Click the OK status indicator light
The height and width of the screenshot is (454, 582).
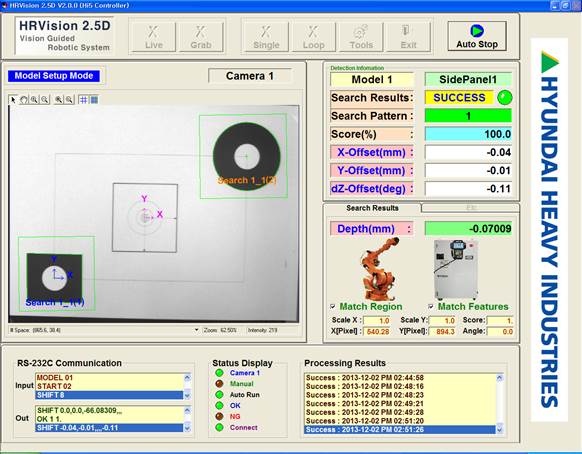coord(219,405)
